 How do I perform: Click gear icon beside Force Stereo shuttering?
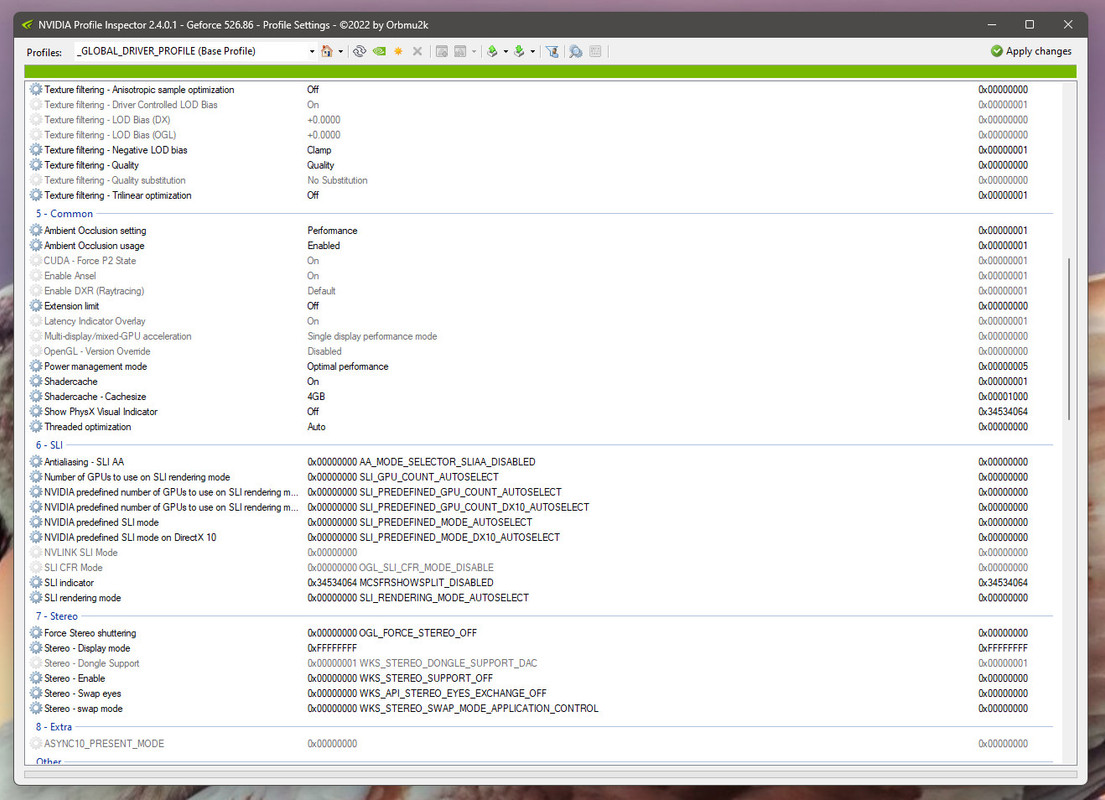[x=36, y=633]
